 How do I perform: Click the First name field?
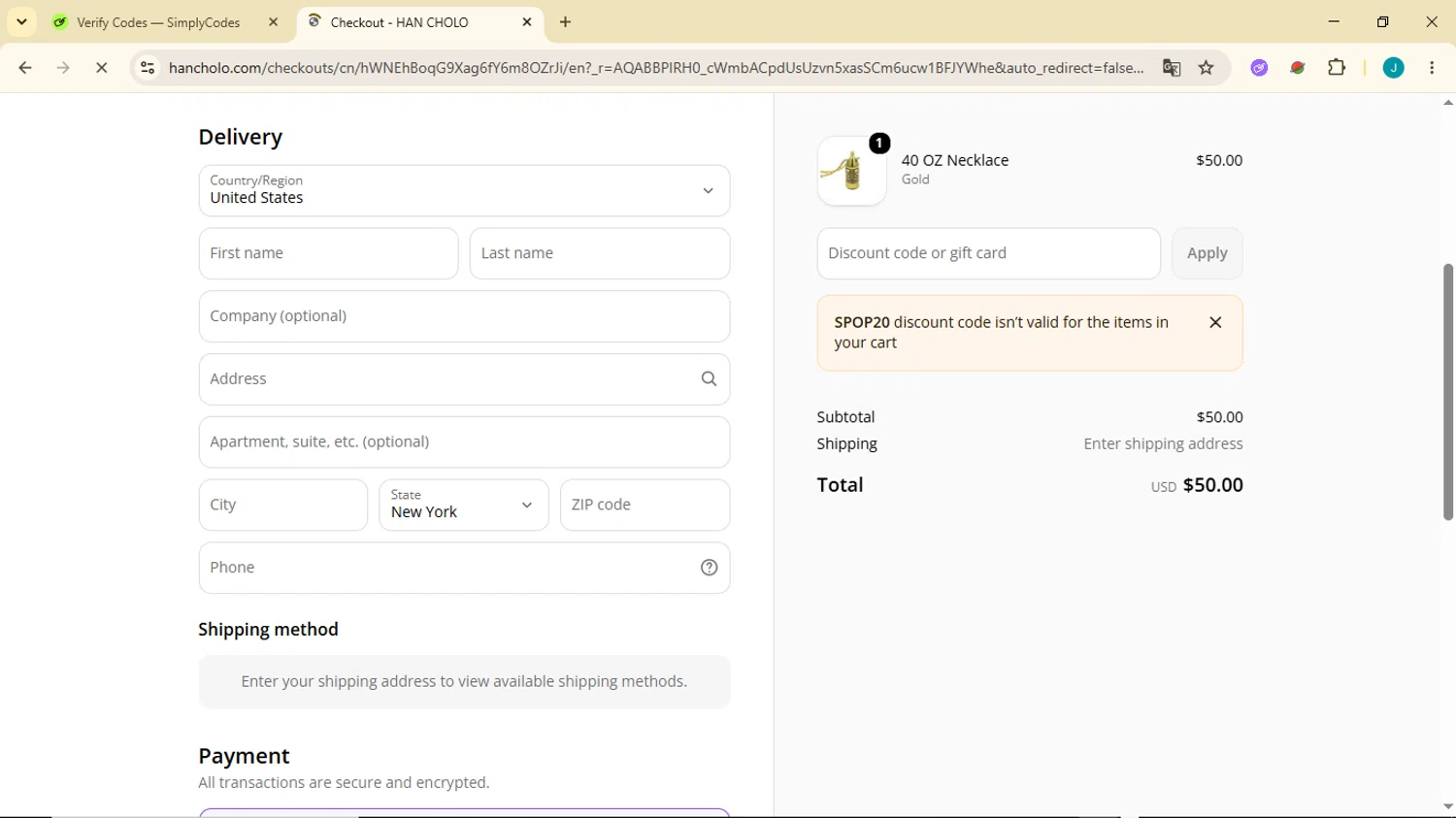click(328, 253)
